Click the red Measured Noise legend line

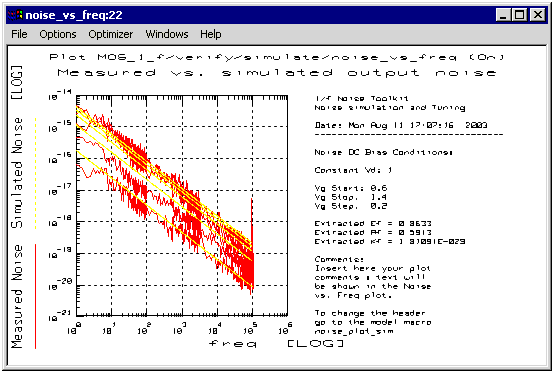[x=36, y=296]
